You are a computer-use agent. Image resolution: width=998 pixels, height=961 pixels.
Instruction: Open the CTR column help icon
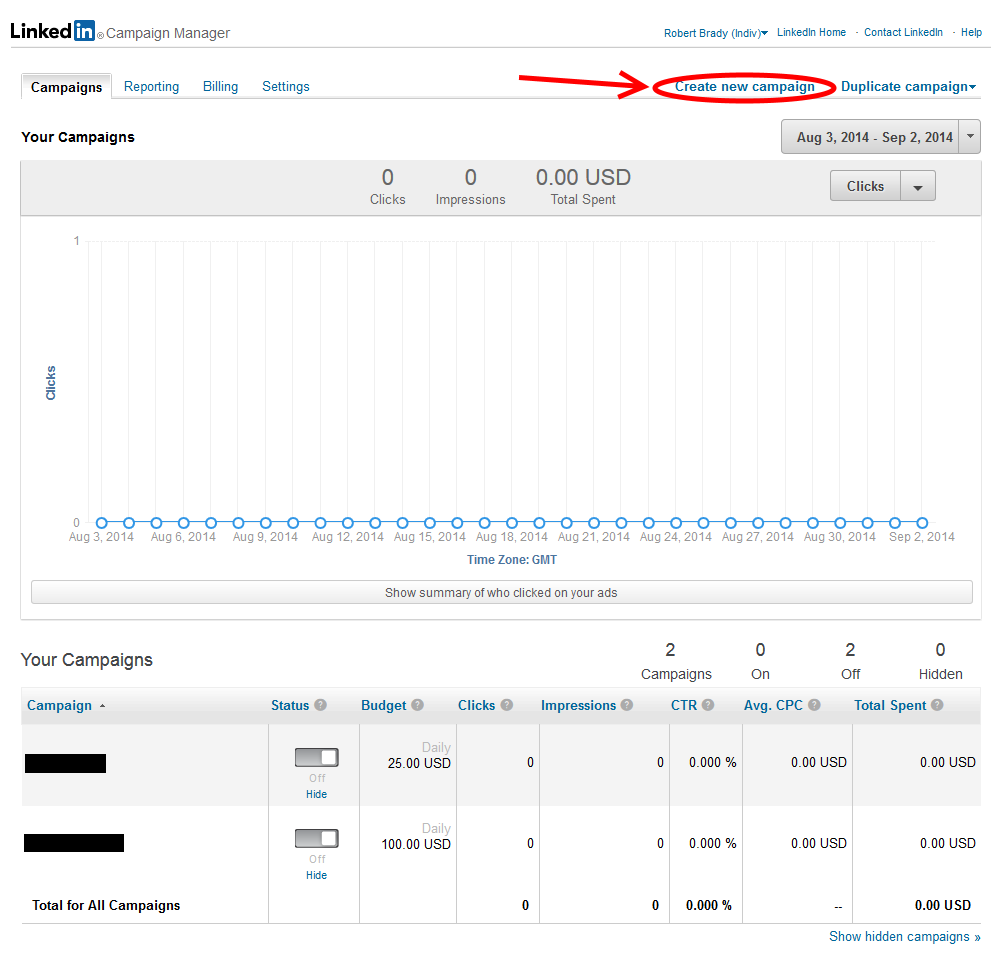point(708,705)
